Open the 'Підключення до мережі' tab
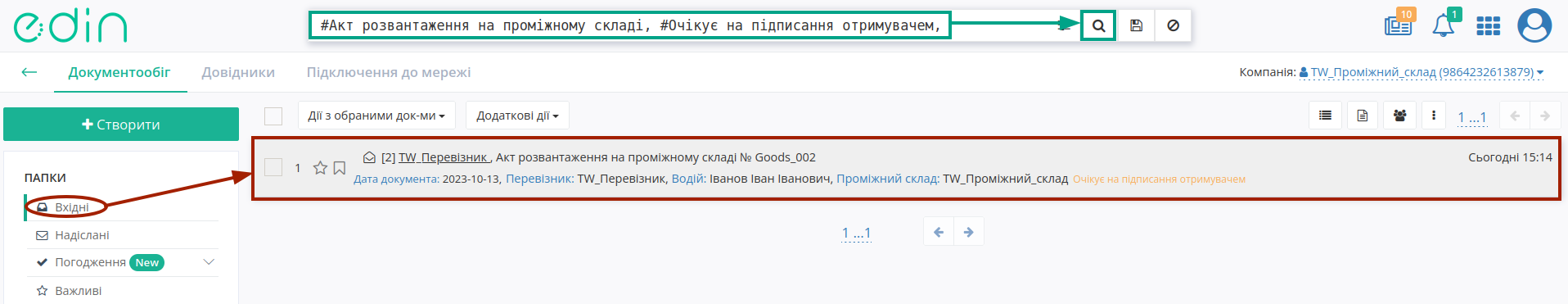Viewport: 1568px width, 304px height. 389,72
